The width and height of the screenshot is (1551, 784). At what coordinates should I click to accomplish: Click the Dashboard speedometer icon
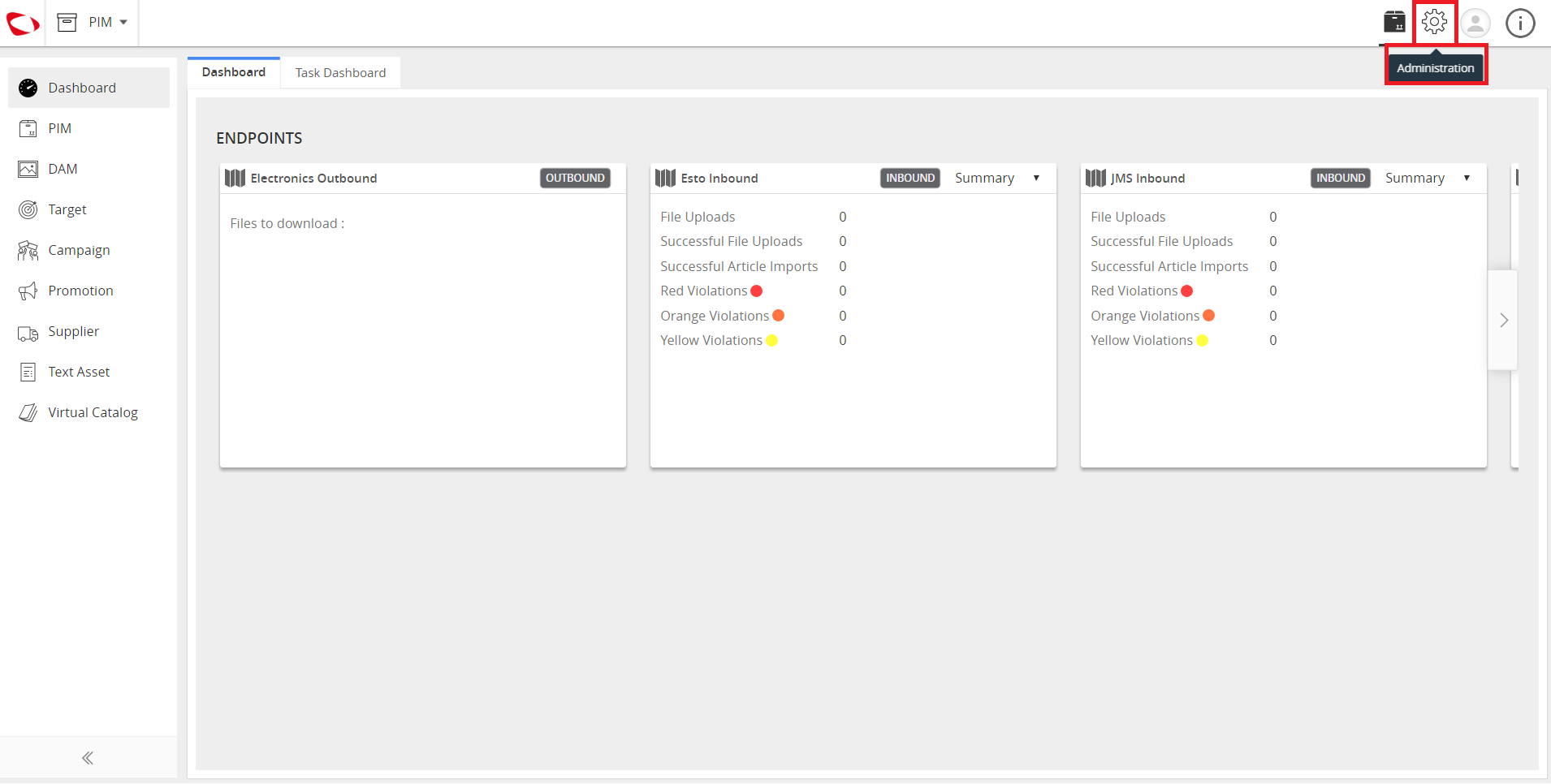(28, 88)
